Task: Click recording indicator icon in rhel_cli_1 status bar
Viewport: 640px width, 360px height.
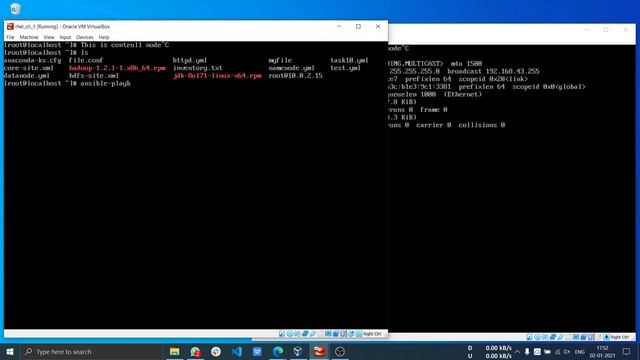Action: (336, 334)
